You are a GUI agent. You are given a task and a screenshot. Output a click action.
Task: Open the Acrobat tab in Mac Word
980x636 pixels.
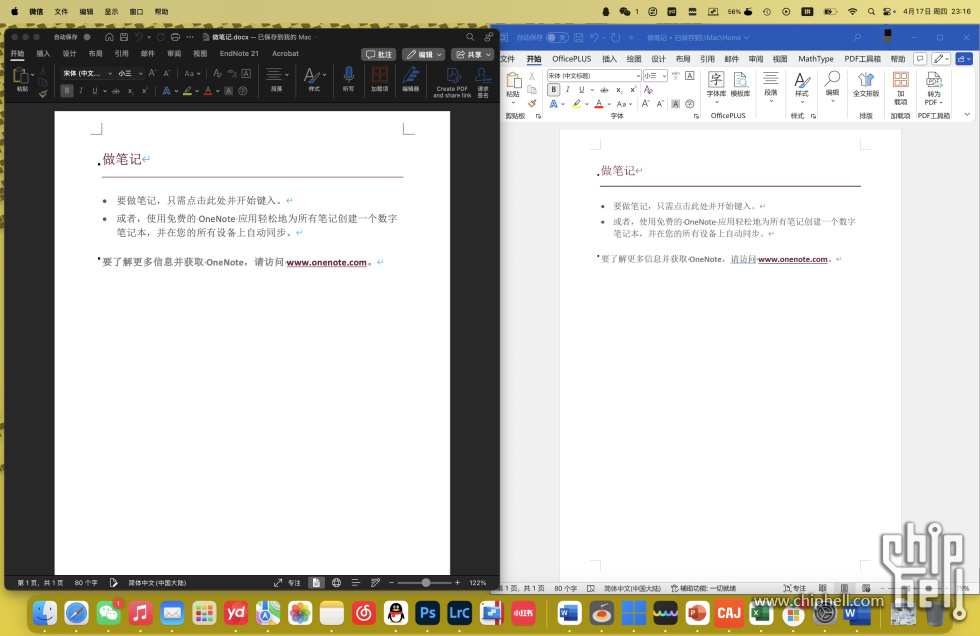click(285, 54)
